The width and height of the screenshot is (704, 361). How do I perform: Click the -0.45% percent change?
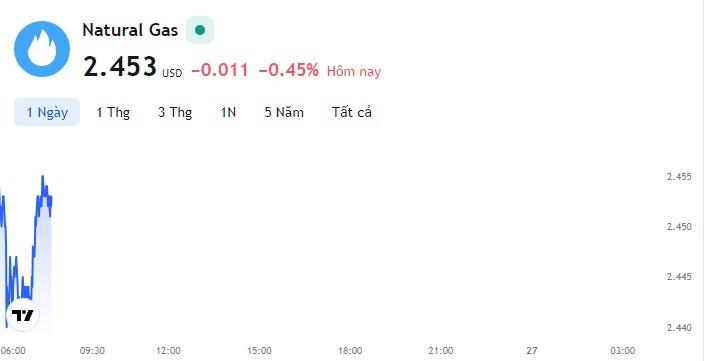click(289, 70)
